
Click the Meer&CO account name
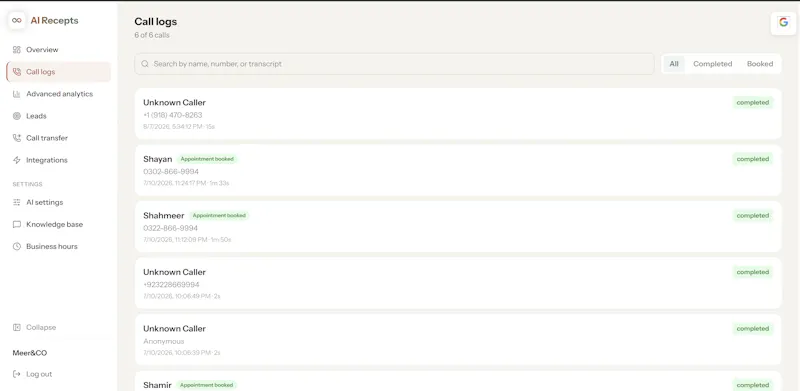30,353
